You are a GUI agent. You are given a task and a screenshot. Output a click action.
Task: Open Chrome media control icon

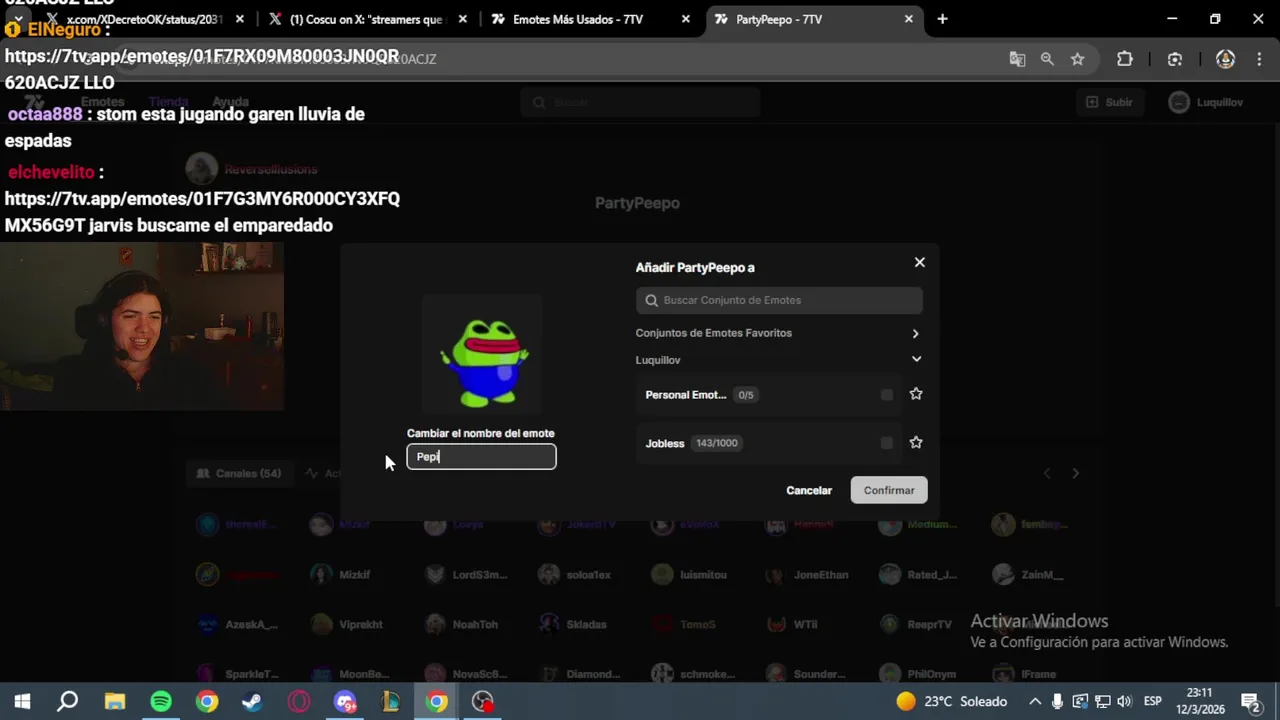pyautogui.click(x=1175, y=59)
